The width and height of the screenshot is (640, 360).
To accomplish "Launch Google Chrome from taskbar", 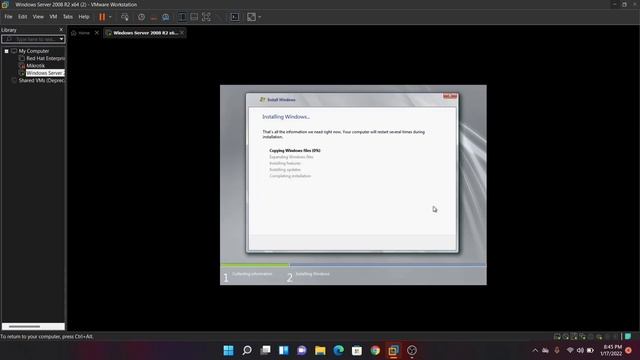I will pos(375,350).
